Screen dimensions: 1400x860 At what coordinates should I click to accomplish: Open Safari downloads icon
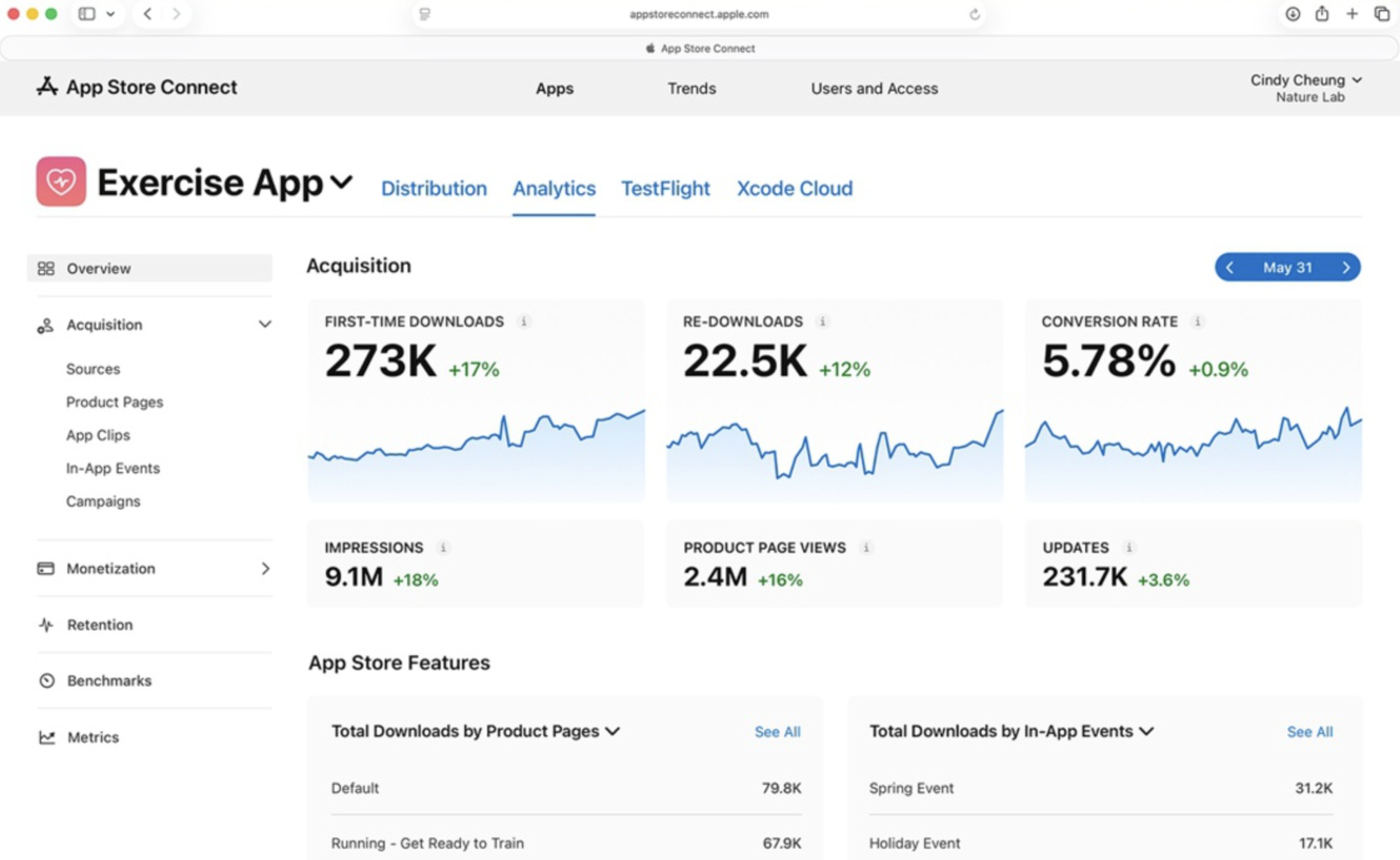pos(1293,14)
